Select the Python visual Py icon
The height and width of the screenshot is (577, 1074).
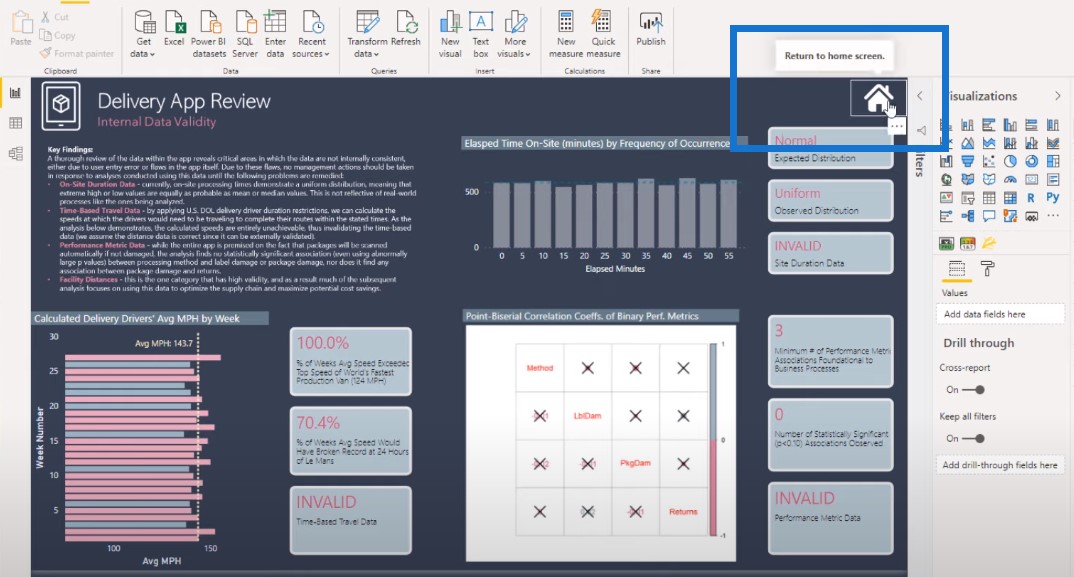(1053, 197)
